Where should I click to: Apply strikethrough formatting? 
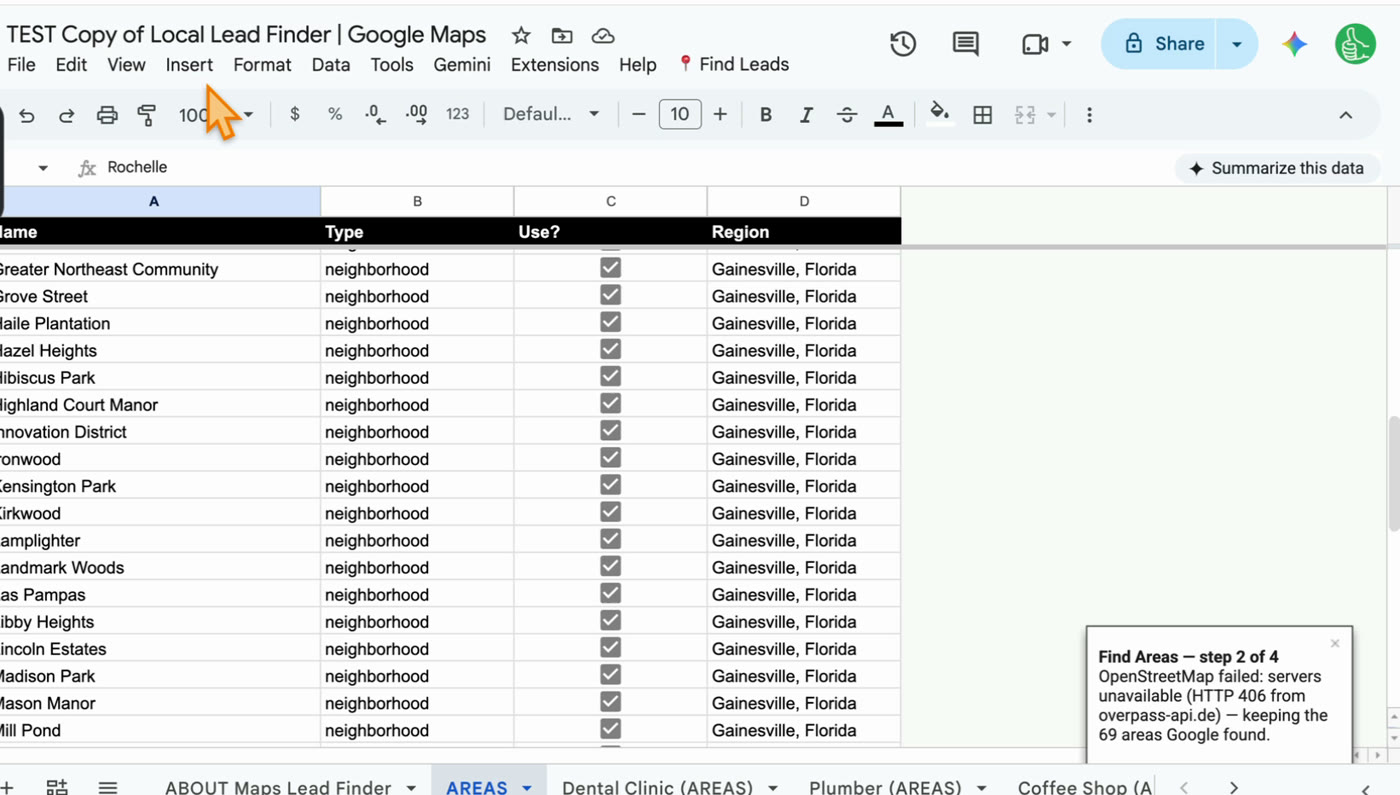point(847,115)
